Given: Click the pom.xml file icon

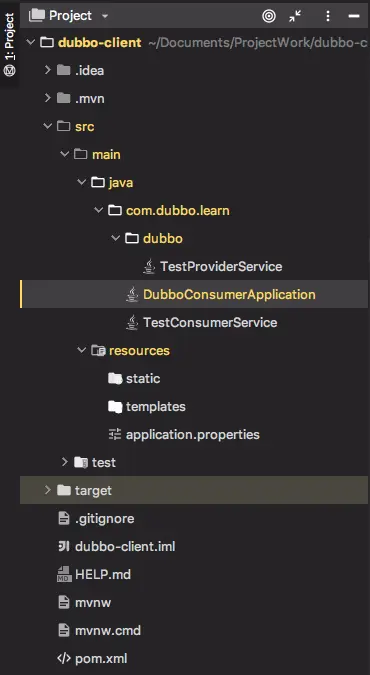Looking at the screenshot, I should tap(63, 658).
